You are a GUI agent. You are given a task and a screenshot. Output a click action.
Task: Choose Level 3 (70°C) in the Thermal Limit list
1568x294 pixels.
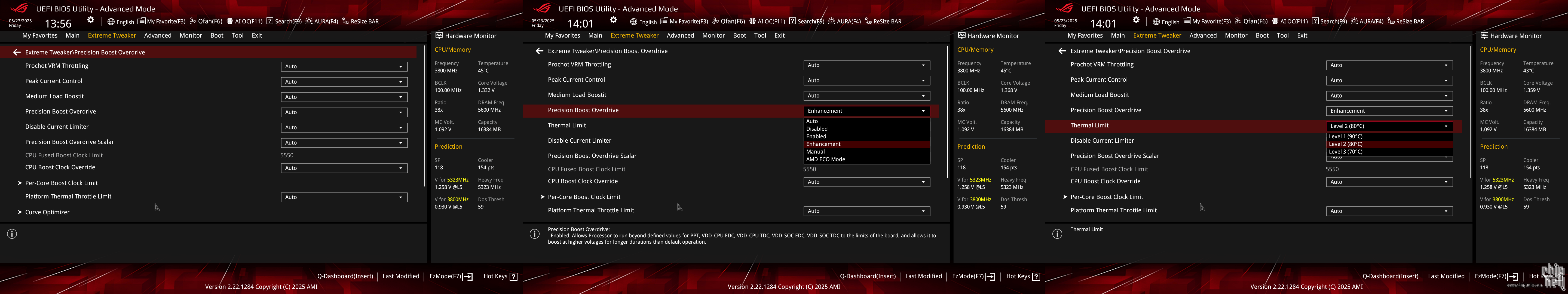(x=1390, y=152)
